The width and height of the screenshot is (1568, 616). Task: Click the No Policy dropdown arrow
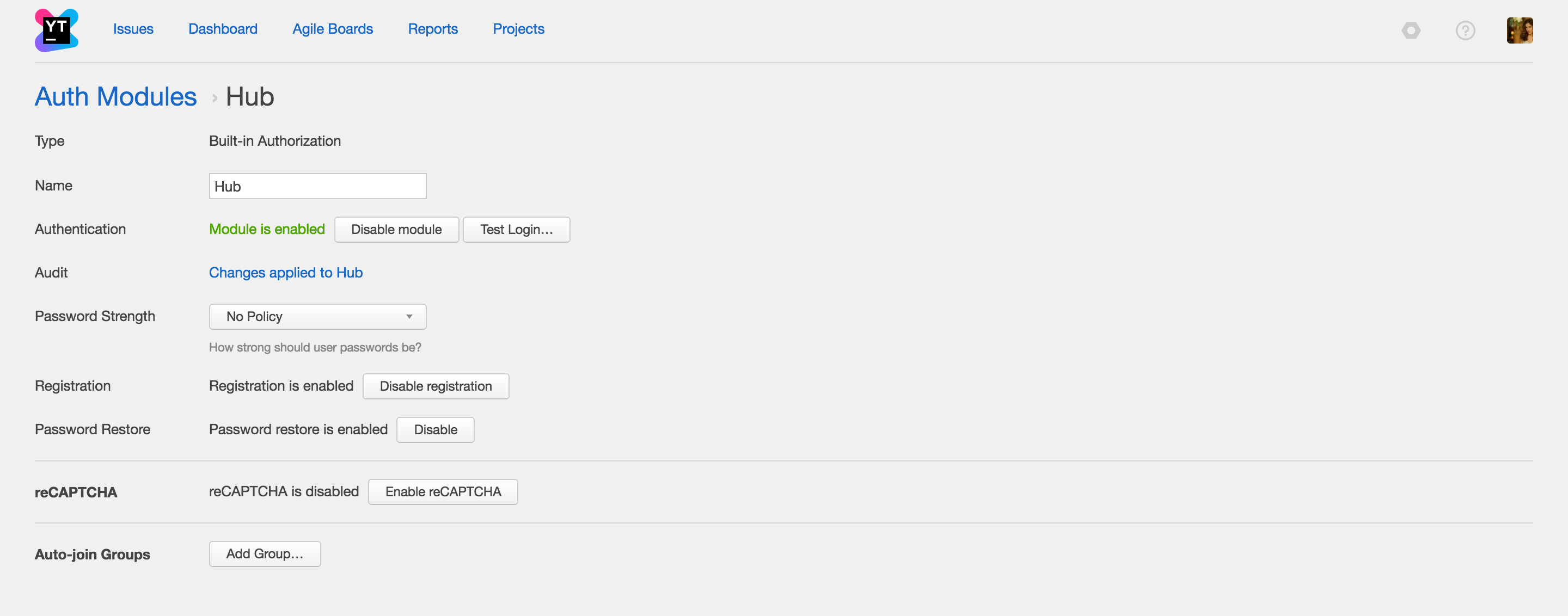[409, 317]
